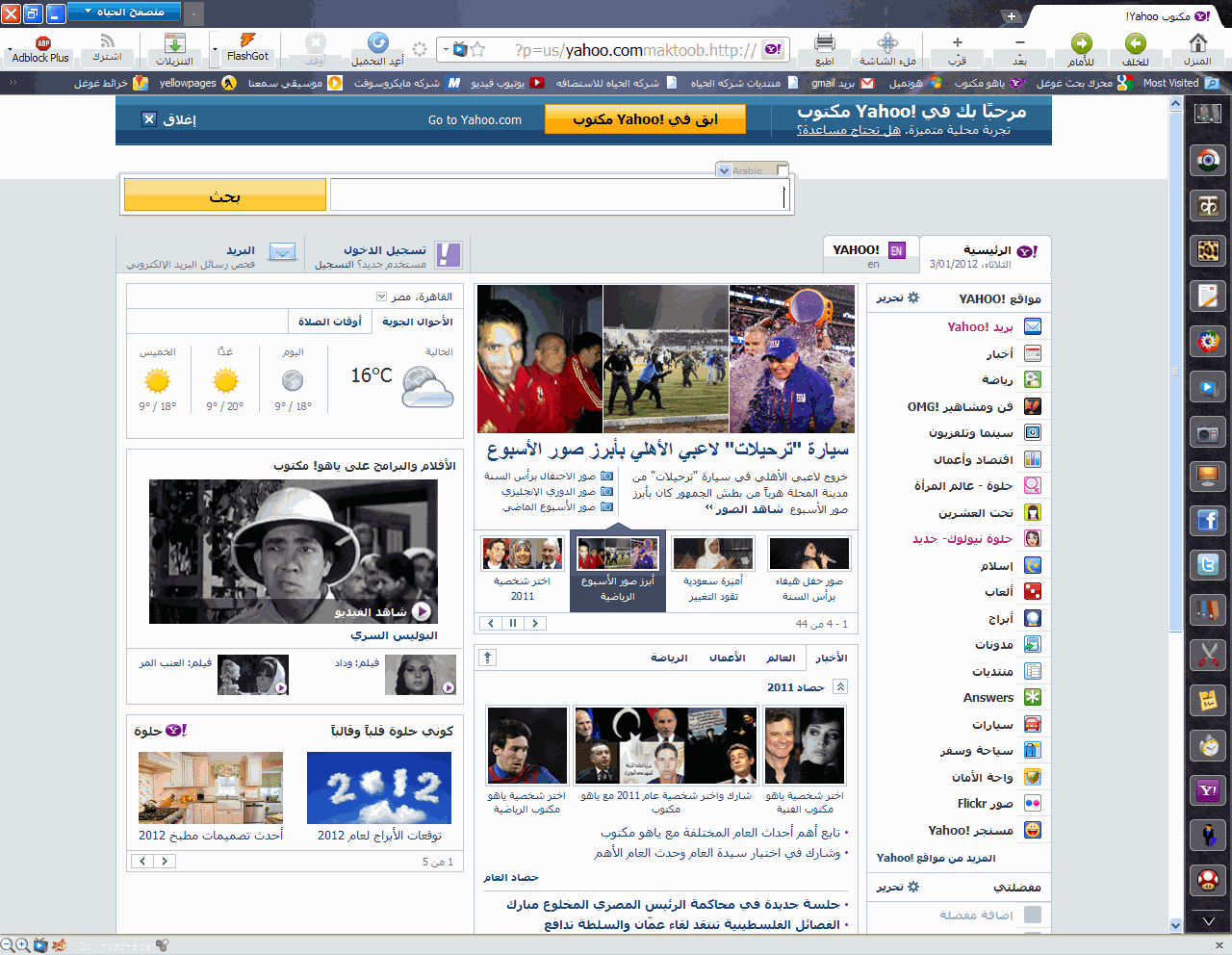This screenshot has width=1232, height=955.
Task: Click the monitor screen sidebar icon
Action: point(1208,477)
